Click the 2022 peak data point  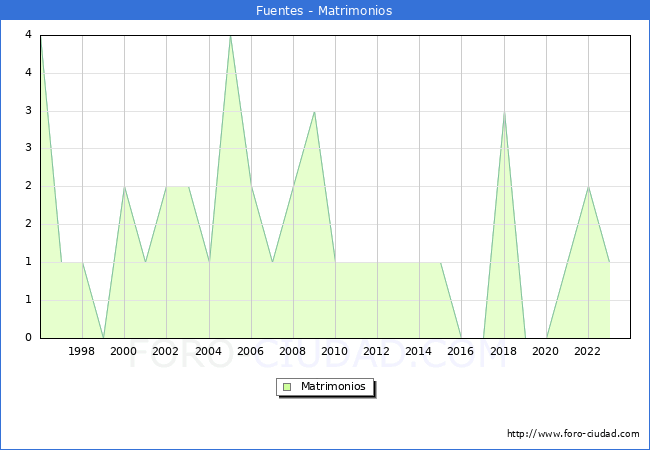[589, 187]
